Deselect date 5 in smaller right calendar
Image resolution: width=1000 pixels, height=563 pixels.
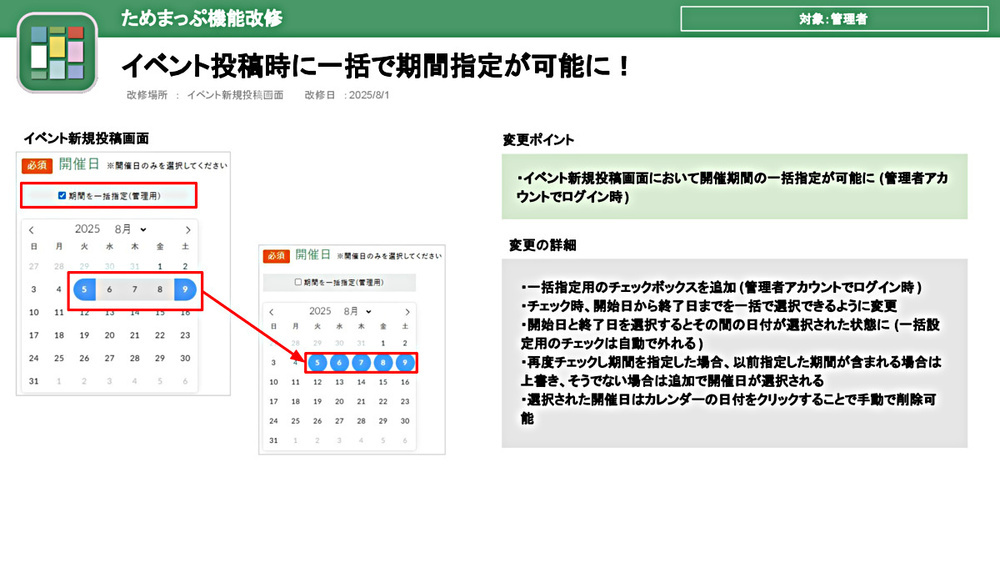point(318,363)
